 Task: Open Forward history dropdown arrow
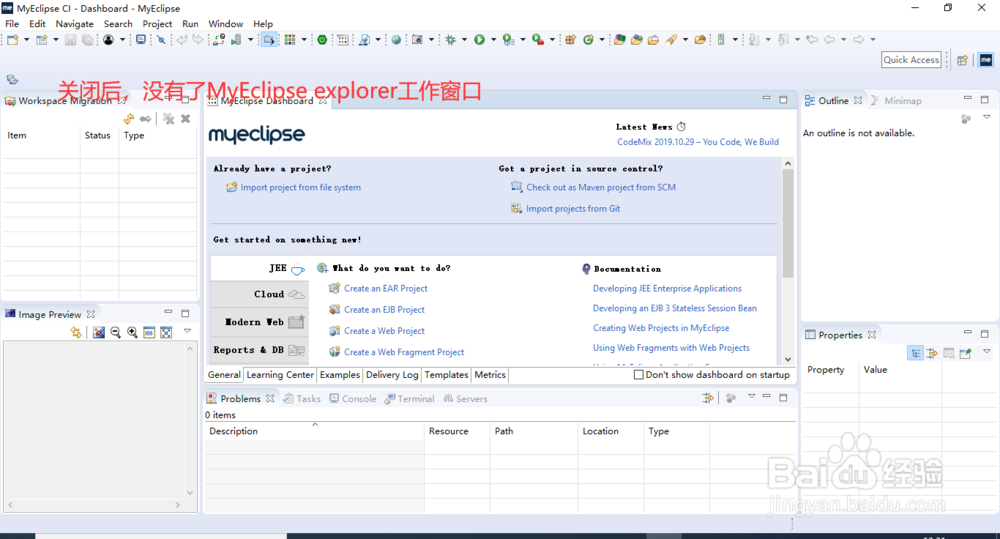(x=873, y=40)
